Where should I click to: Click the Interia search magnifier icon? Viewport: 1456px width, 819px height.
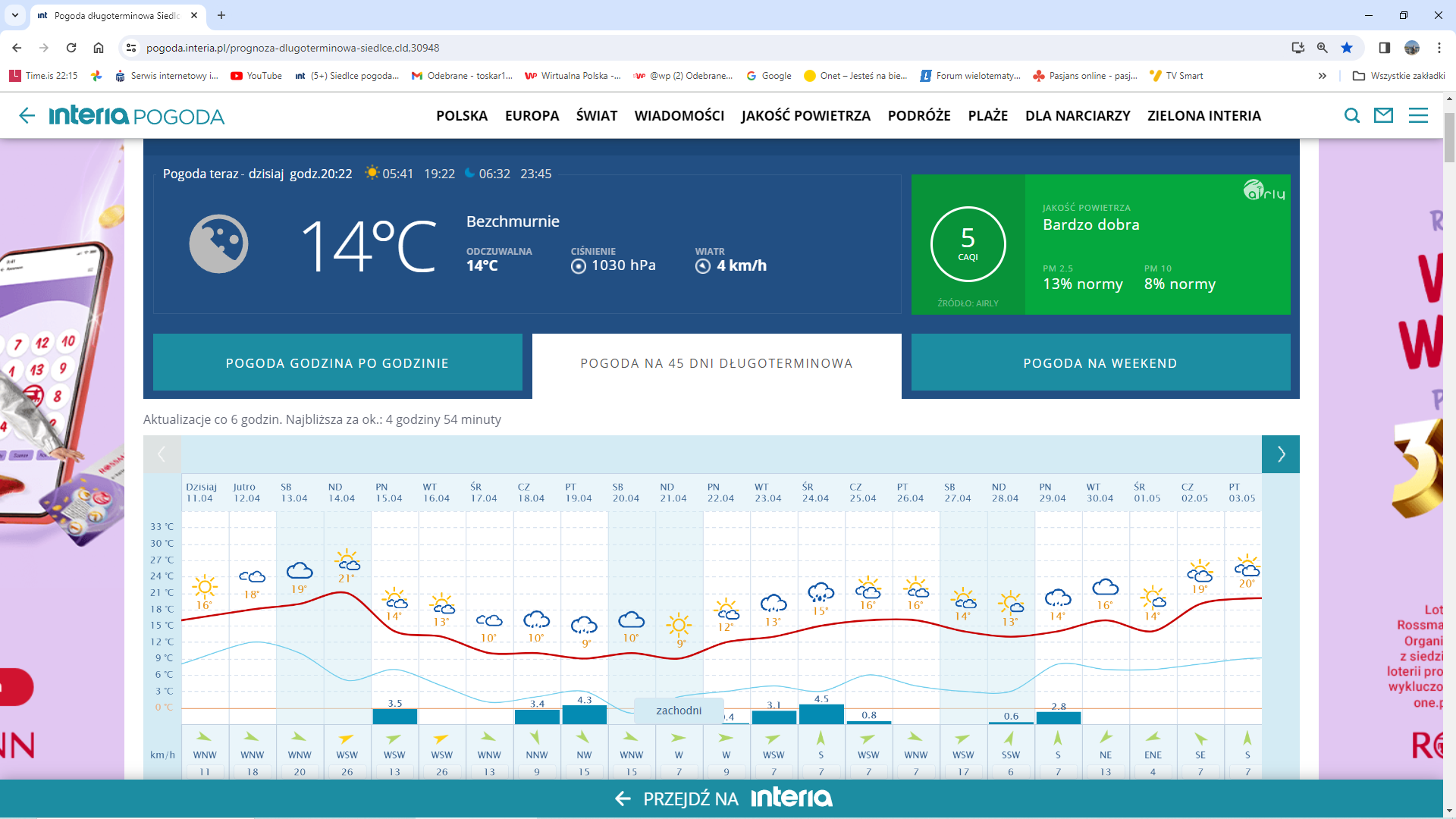tap(1351, 115)
